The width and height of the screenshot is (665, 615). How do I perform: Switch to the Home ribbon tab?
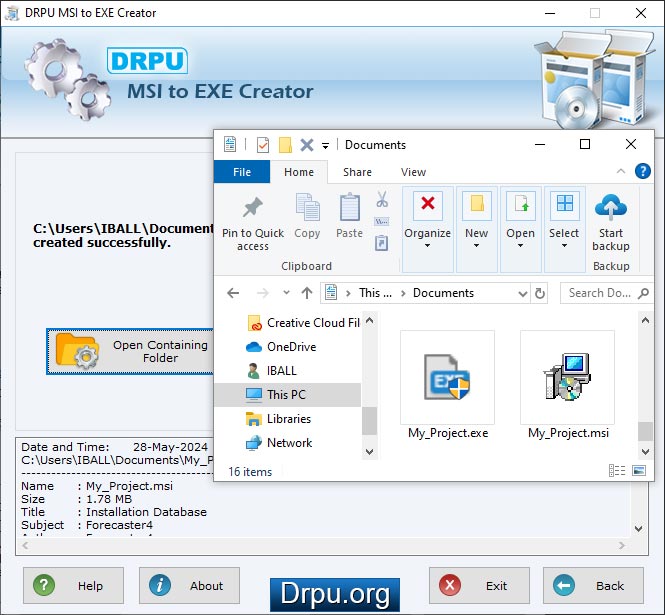(x=299, y=172)
